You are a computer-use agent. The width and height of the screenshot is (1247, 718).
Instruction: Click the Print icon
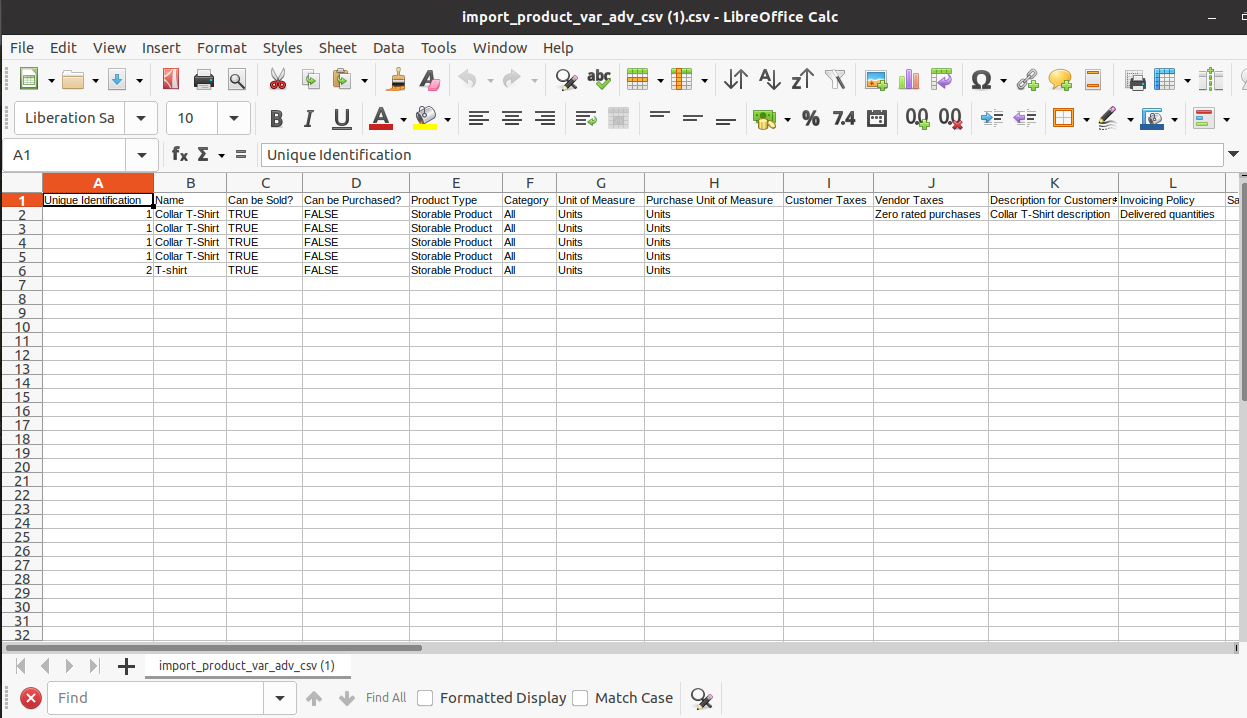[x=204, y=79]
